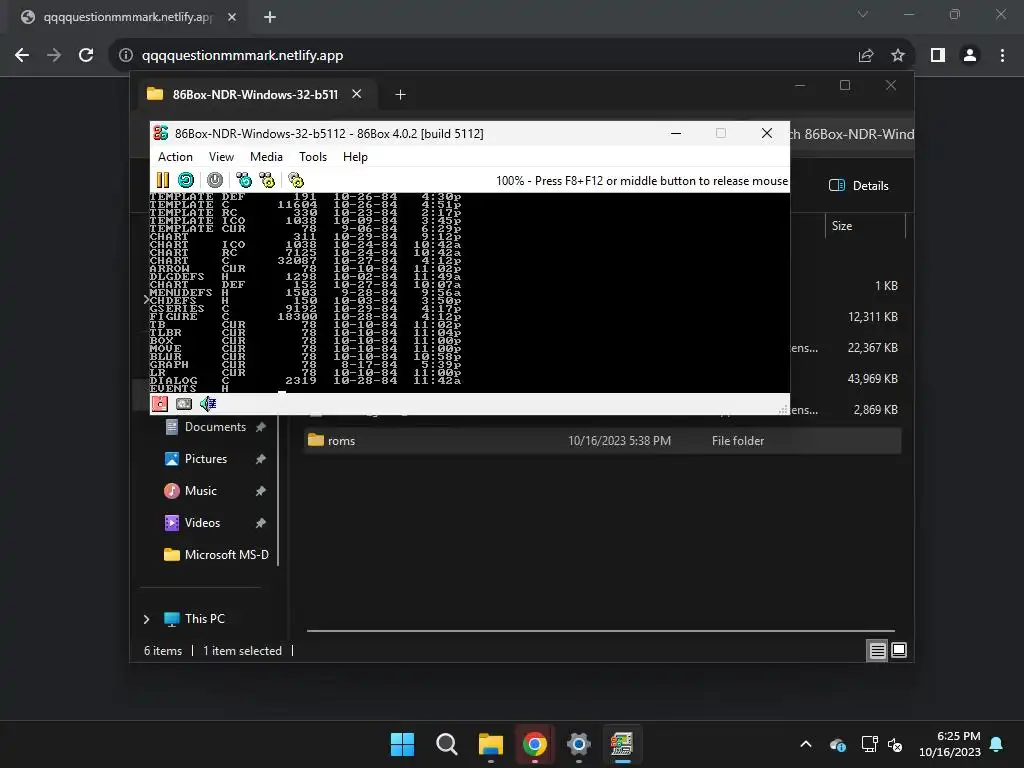The height and width of the screenshot is (768, 1024).
Task: Sort by the Size column header
Action: [842, 226]
